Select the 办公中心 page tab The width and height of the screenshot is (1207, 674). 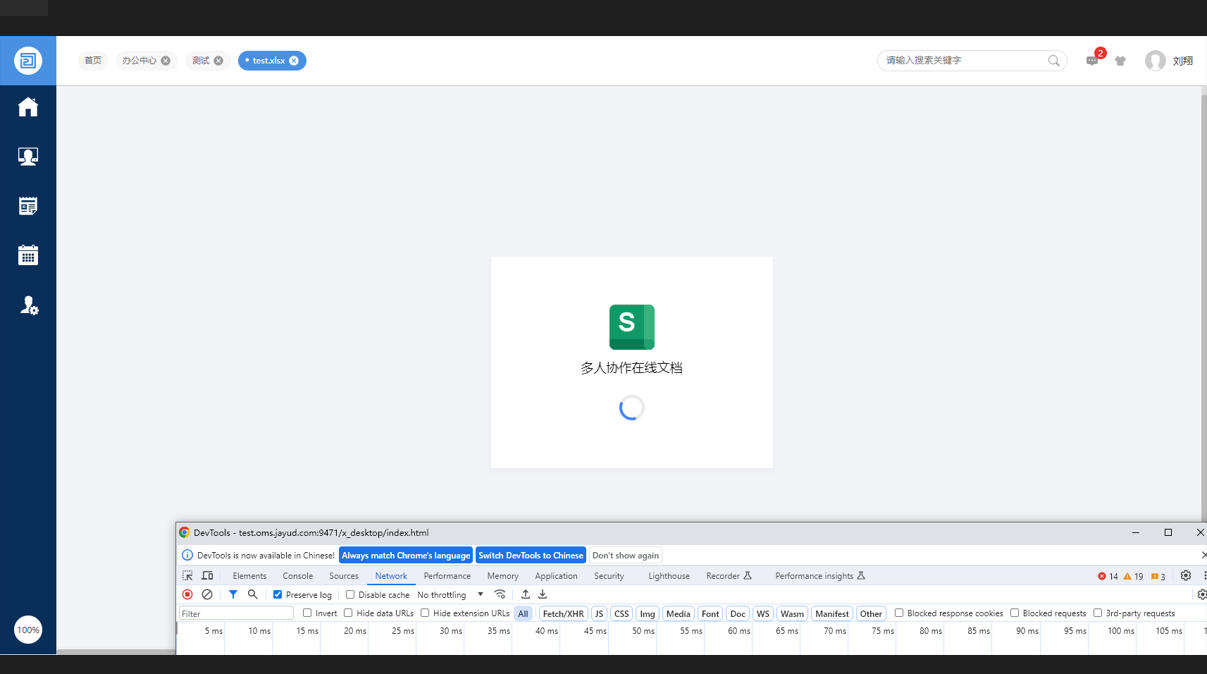[139, 61]
